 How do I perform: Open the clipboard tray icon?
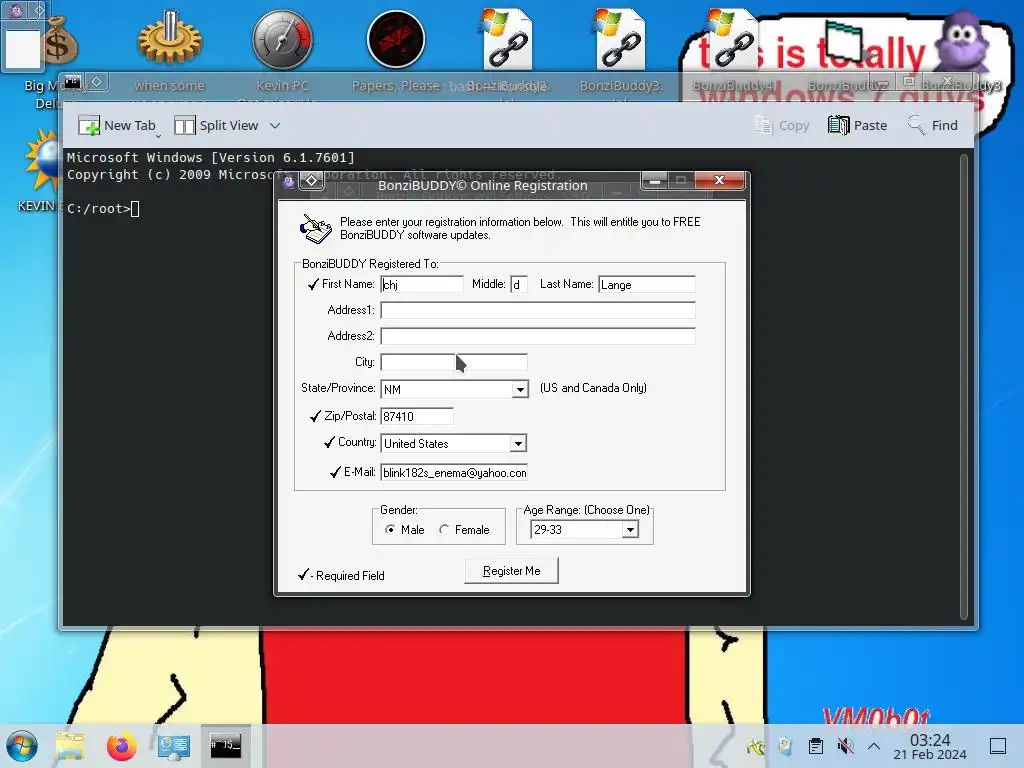(x=816, y=746)
